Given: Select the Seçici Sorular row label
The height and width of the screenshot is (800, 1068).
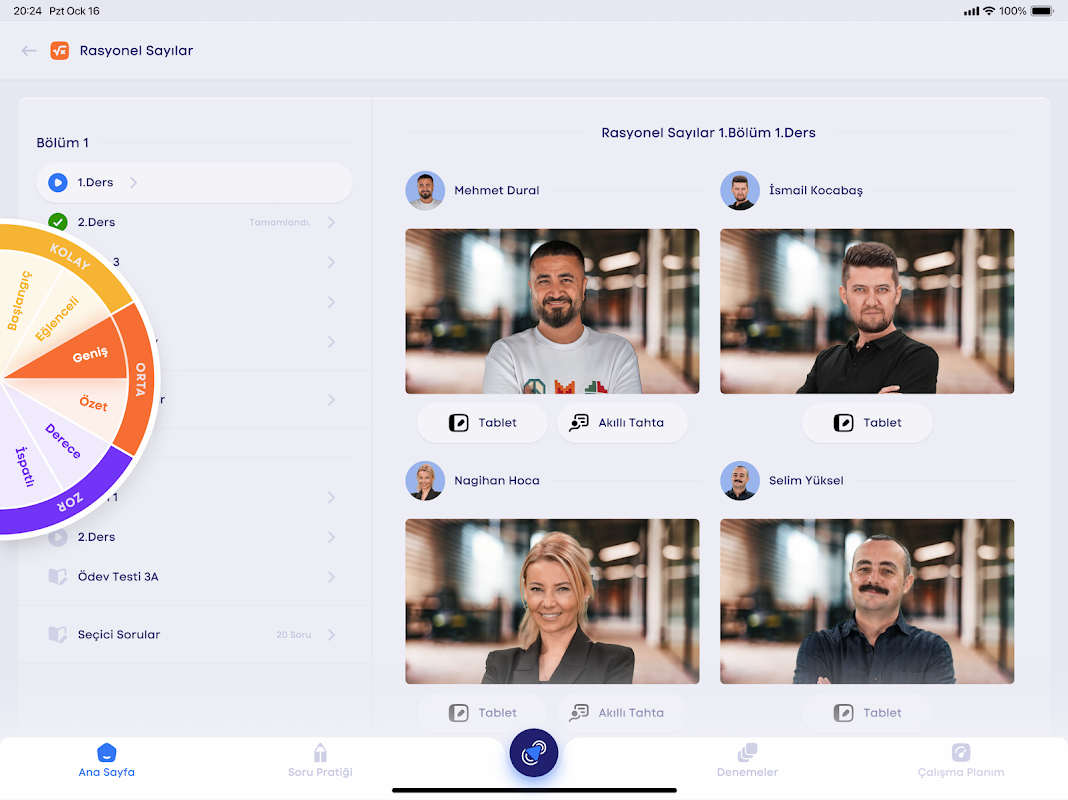Looking at the screenshot, I should pyautogui.click(x=119, y=635).
